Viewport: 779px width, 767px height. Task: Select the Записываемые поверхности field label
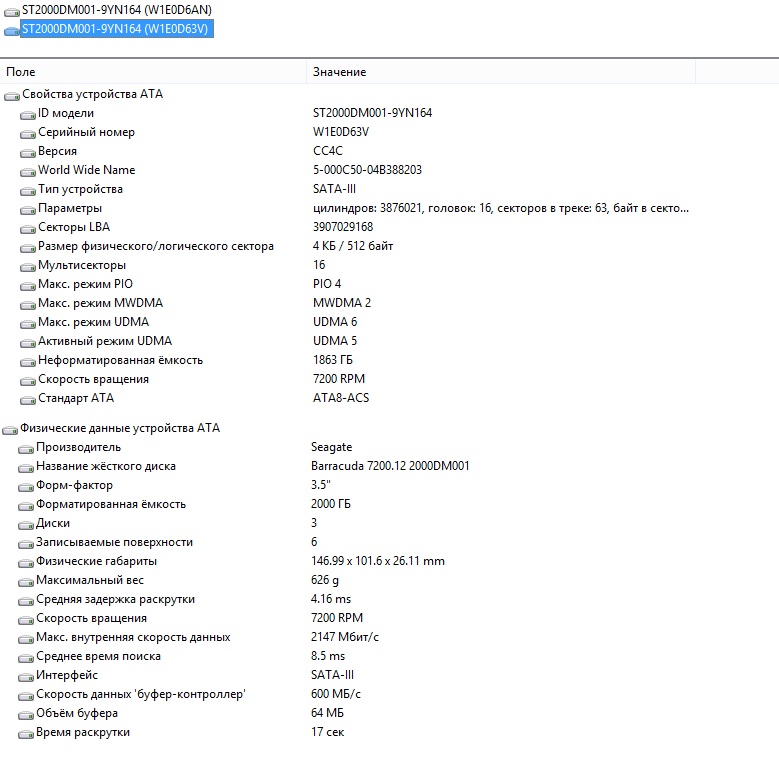tap(114, 542)
